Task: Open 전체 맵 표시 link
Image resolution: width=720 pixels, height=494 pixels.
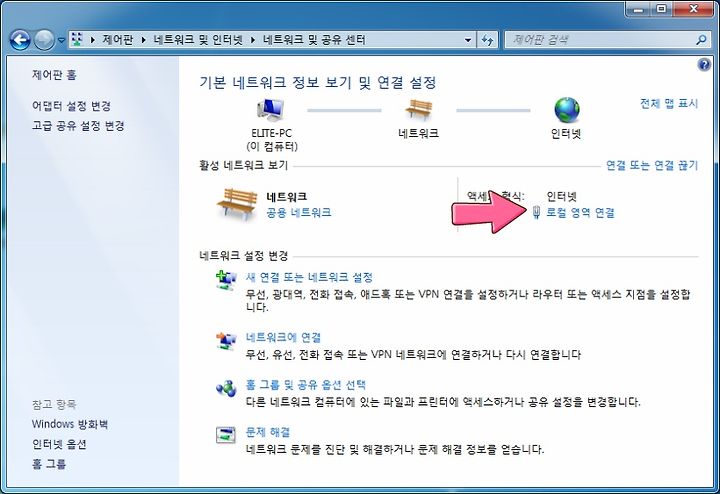Action: (669, 103)
